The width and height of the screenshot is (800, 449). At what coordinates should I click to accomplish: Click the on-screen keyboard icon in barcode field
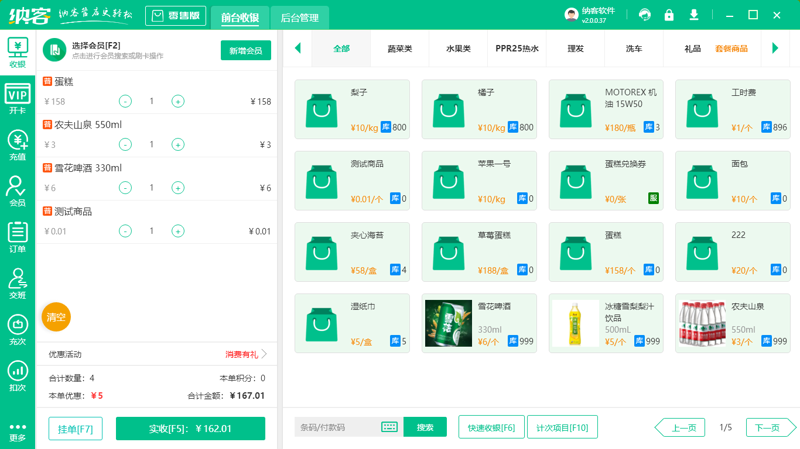coord(389,427)
